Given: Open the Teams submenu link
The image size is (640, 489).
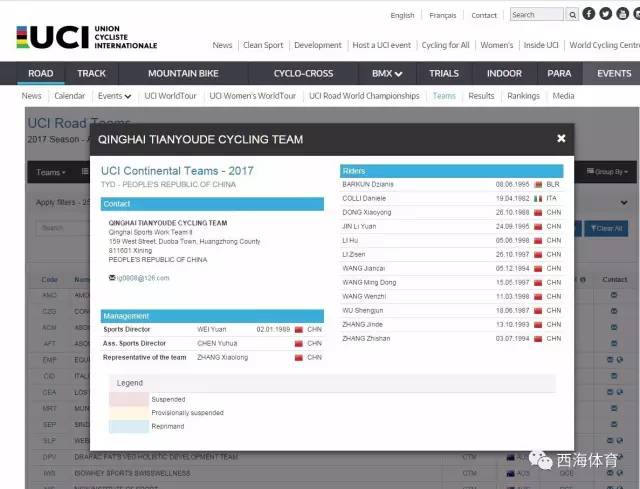Looking at the screenshot, I should [444, 96].
